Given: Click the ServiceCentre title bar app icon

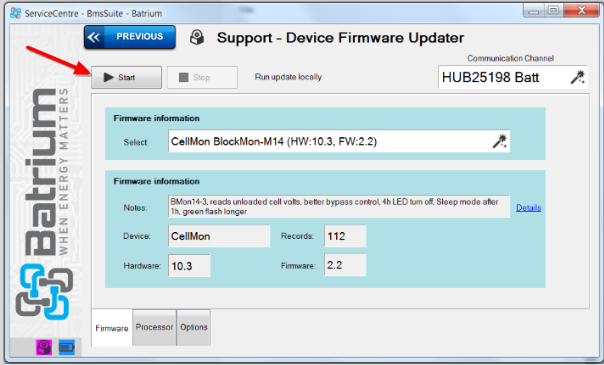Looking at the screenshot, I should (16, 13).
